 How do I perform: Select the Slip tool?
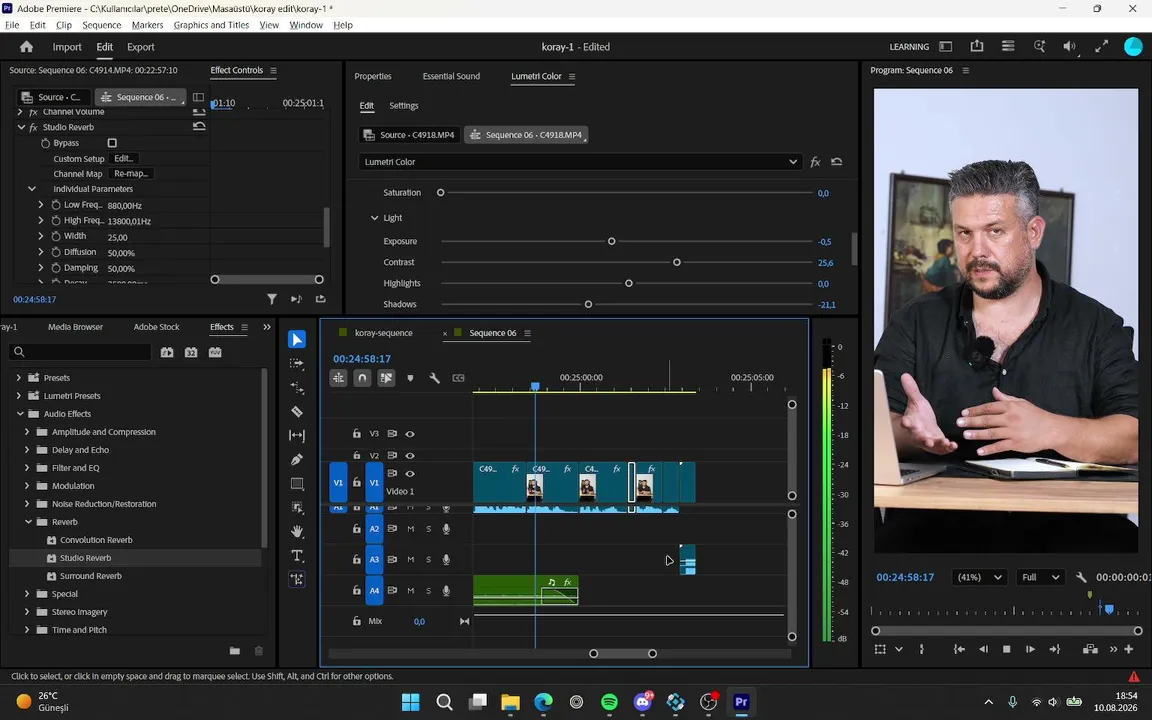(x=297, y=436)
